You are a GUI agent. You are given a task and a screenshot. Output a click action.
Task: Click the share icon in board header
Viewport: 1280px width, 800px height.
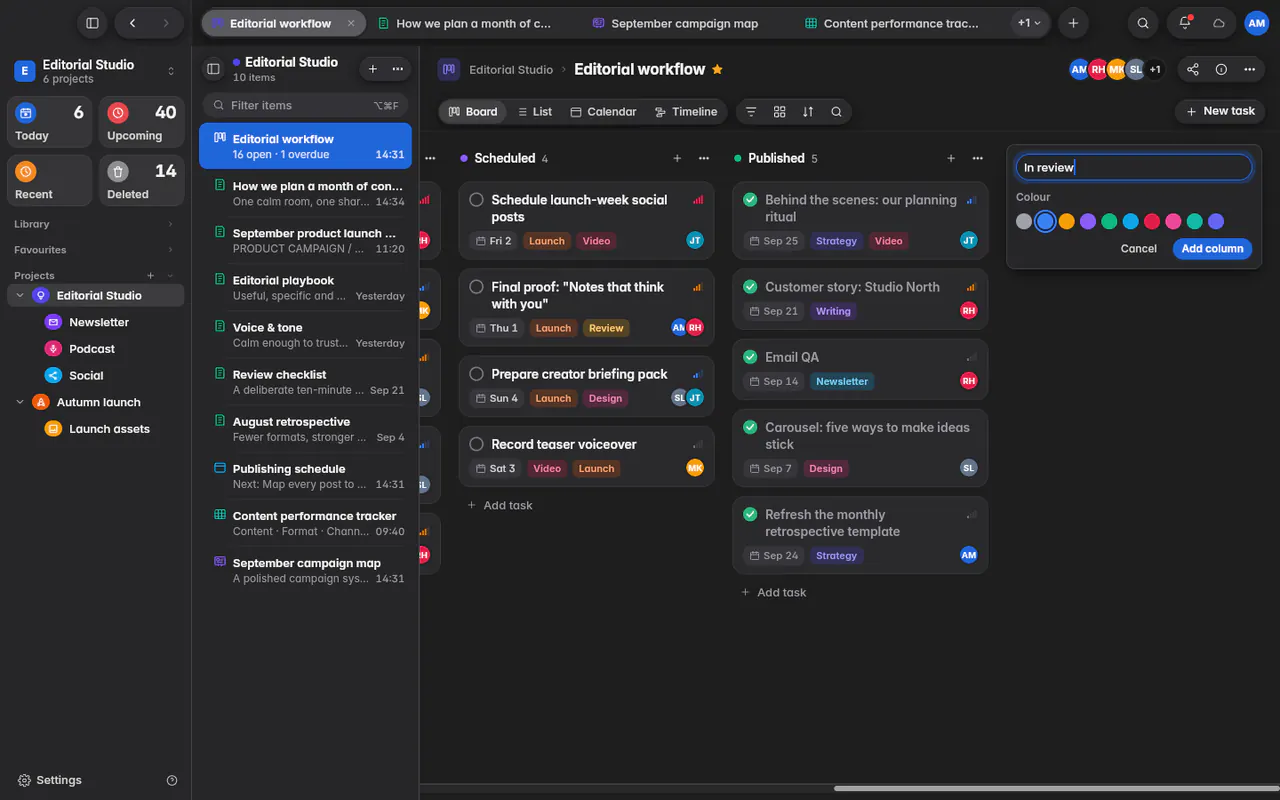click(1193, 69)
